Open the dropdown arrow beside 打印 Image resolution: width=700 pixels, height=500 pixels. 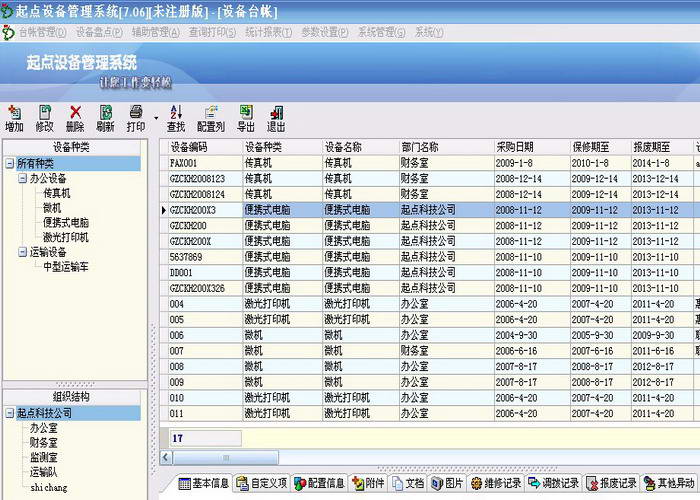(156, 118)
